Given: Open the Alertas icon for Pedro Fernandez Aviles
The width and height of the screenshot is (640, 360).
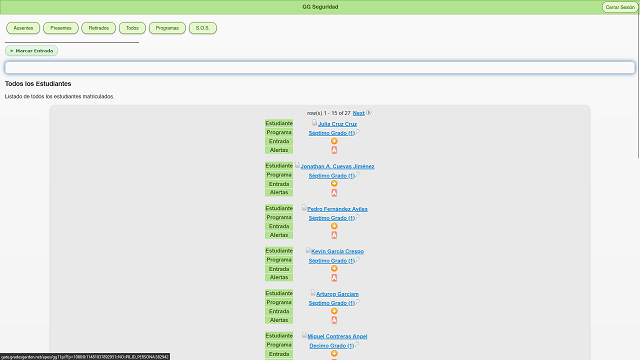Looking at the screenshot, I should [x=334, y=235].
